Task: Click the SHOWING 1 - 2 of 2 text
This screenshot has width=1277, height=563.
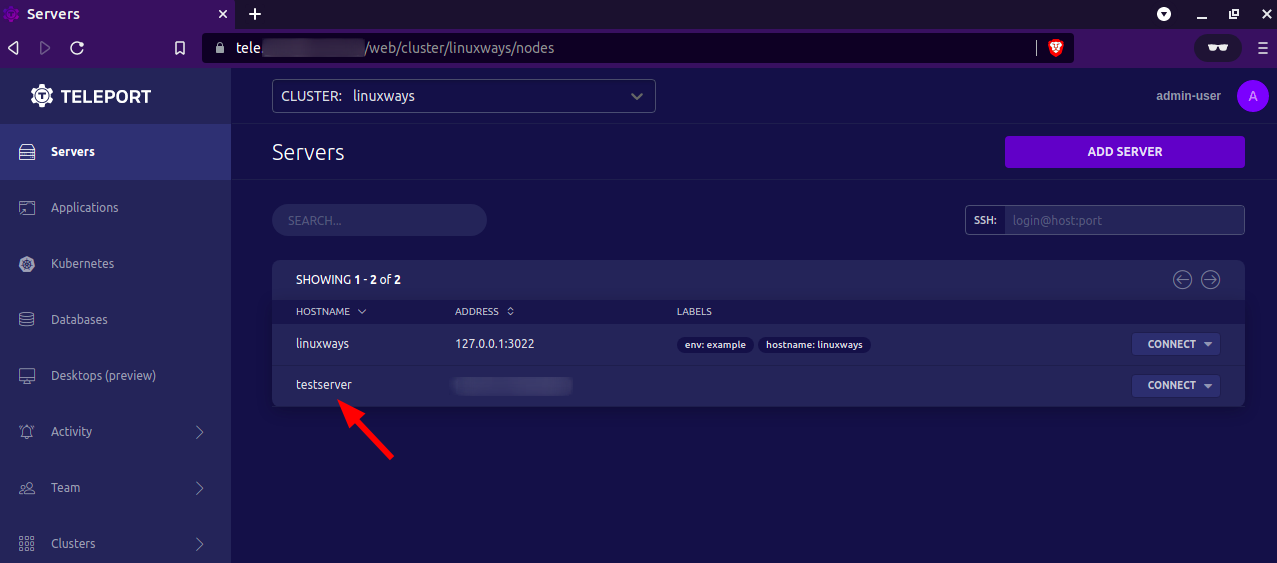Action: 348,280
